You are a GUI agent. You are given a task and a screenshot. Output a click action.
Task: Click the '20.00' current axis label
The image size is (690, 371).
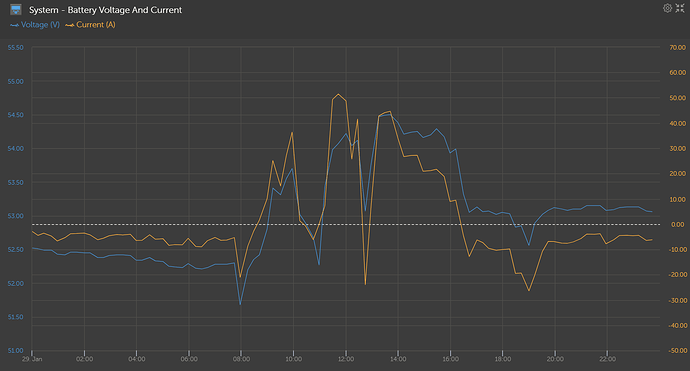(678, 174)
